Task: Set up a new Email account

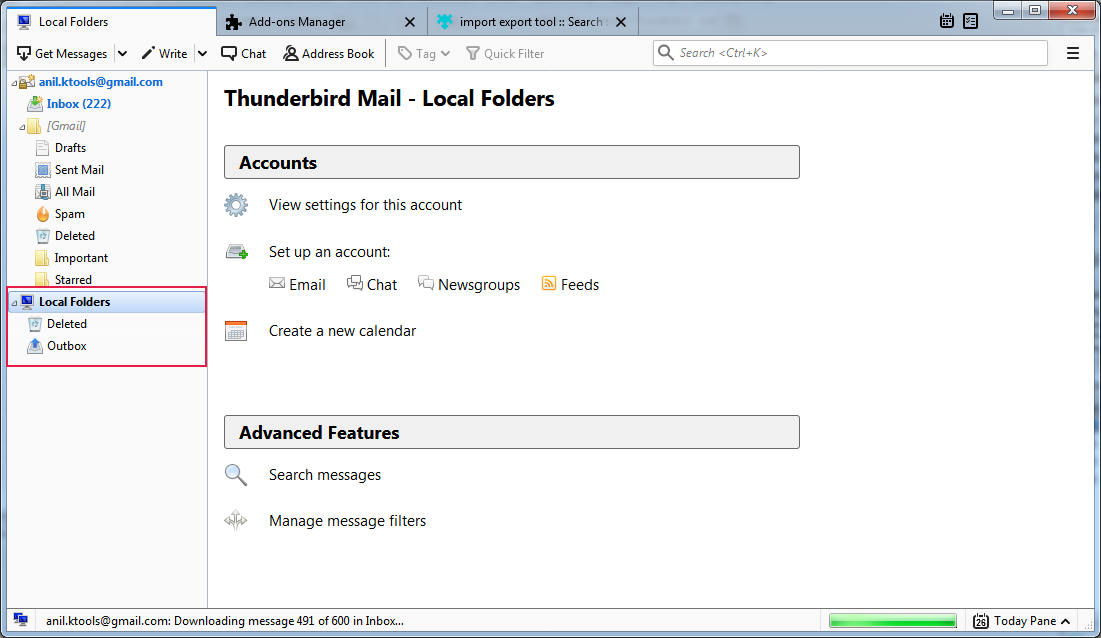Action: point(307,284)
